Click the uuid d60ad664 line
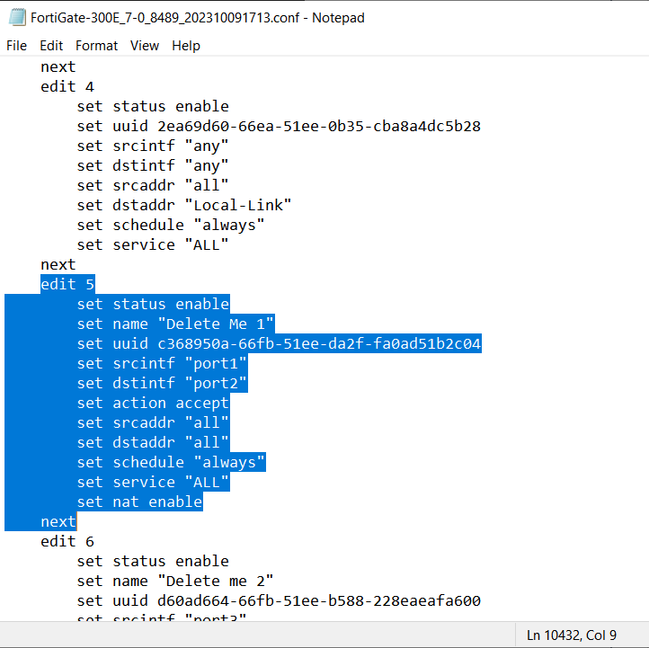The height and width of the screenshot is (648, 649). point(279,601)
